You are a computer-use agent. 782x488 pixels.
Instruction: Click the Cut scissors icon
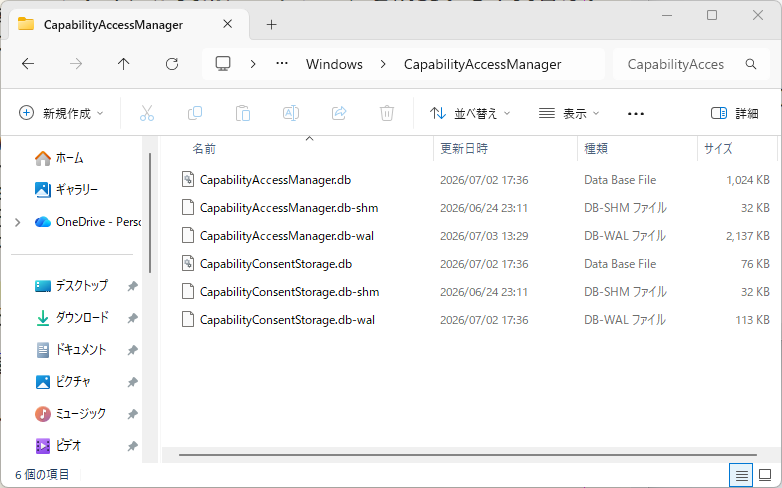(147, 113)
